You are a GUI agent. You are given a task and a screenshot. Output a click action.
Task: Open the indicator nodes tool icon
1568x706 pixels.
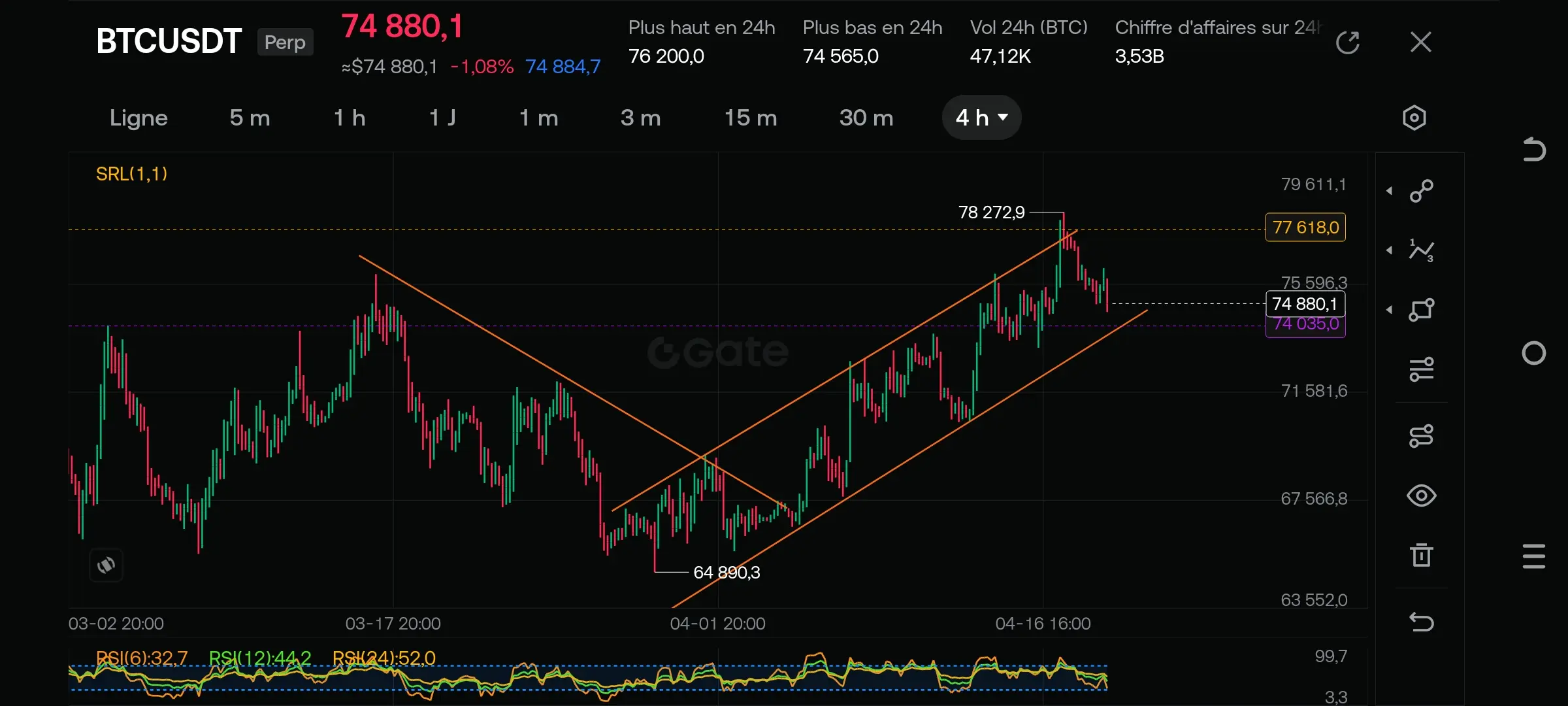[x=1422, y=436]
